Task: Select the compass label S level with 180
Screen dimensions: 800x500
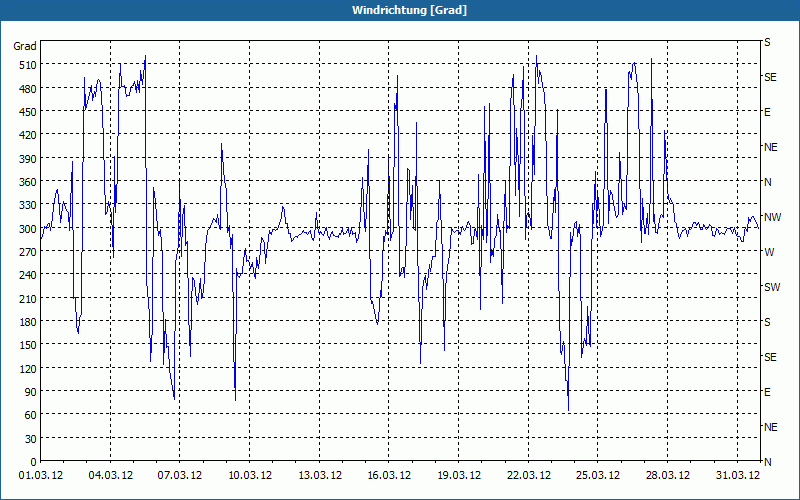Action: click(767, 322)
